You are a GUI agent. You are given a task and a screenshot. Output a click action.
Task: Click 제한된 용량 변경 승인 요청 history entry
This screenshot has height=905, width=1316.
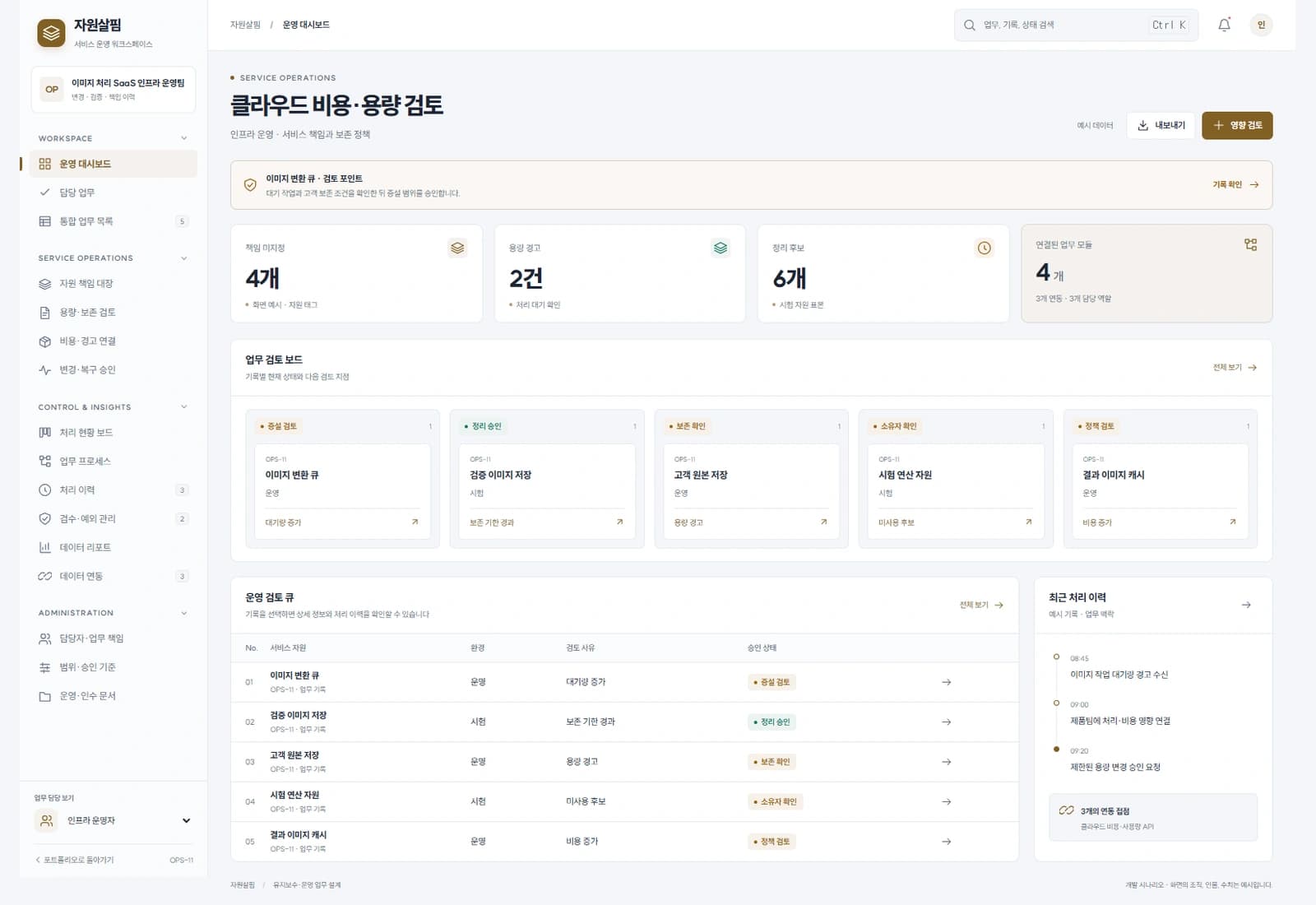pyautogui.click(x=1114, y=767)
